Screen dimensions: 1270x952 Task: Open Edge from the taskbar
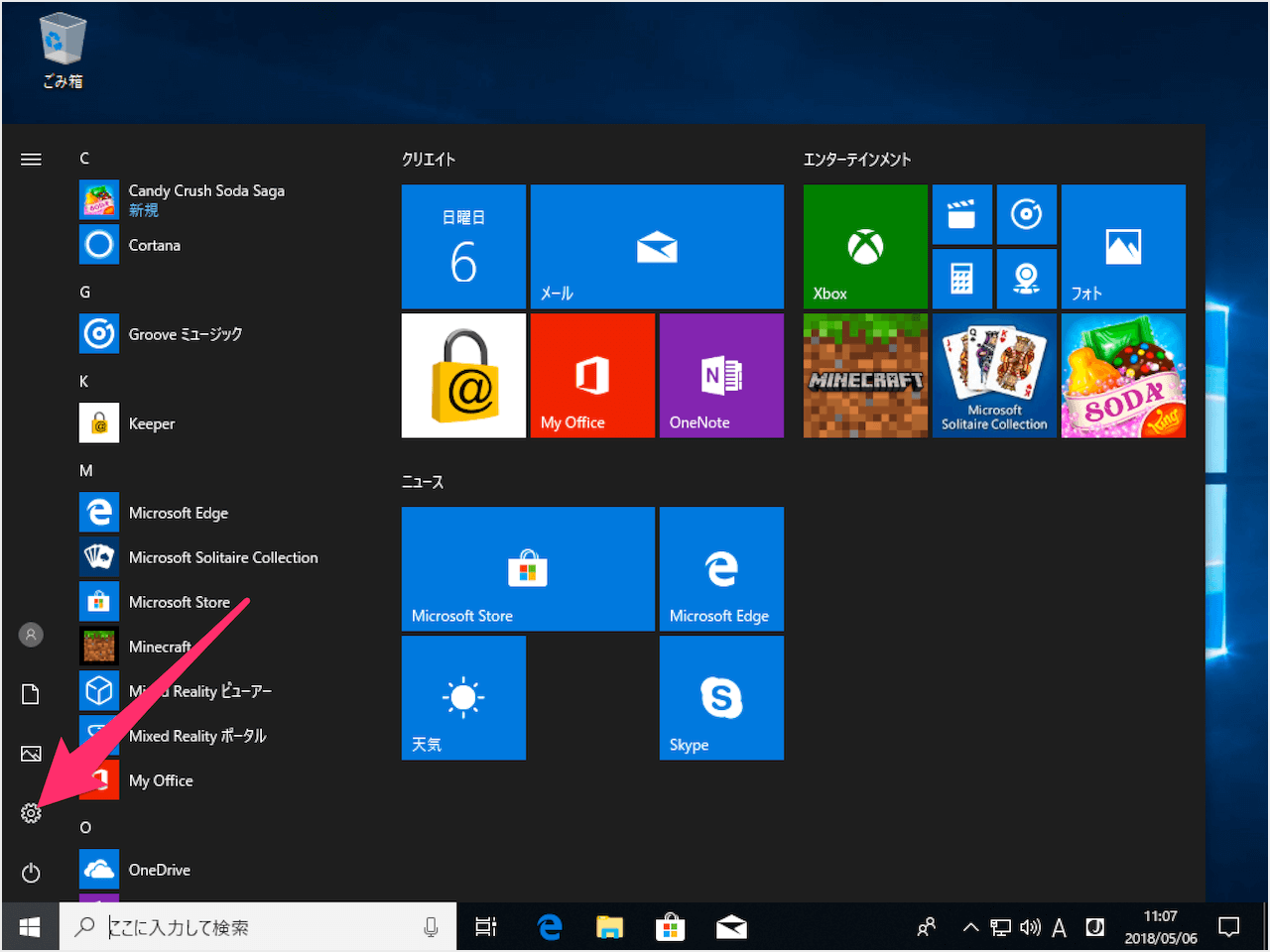tap(549, 927)
